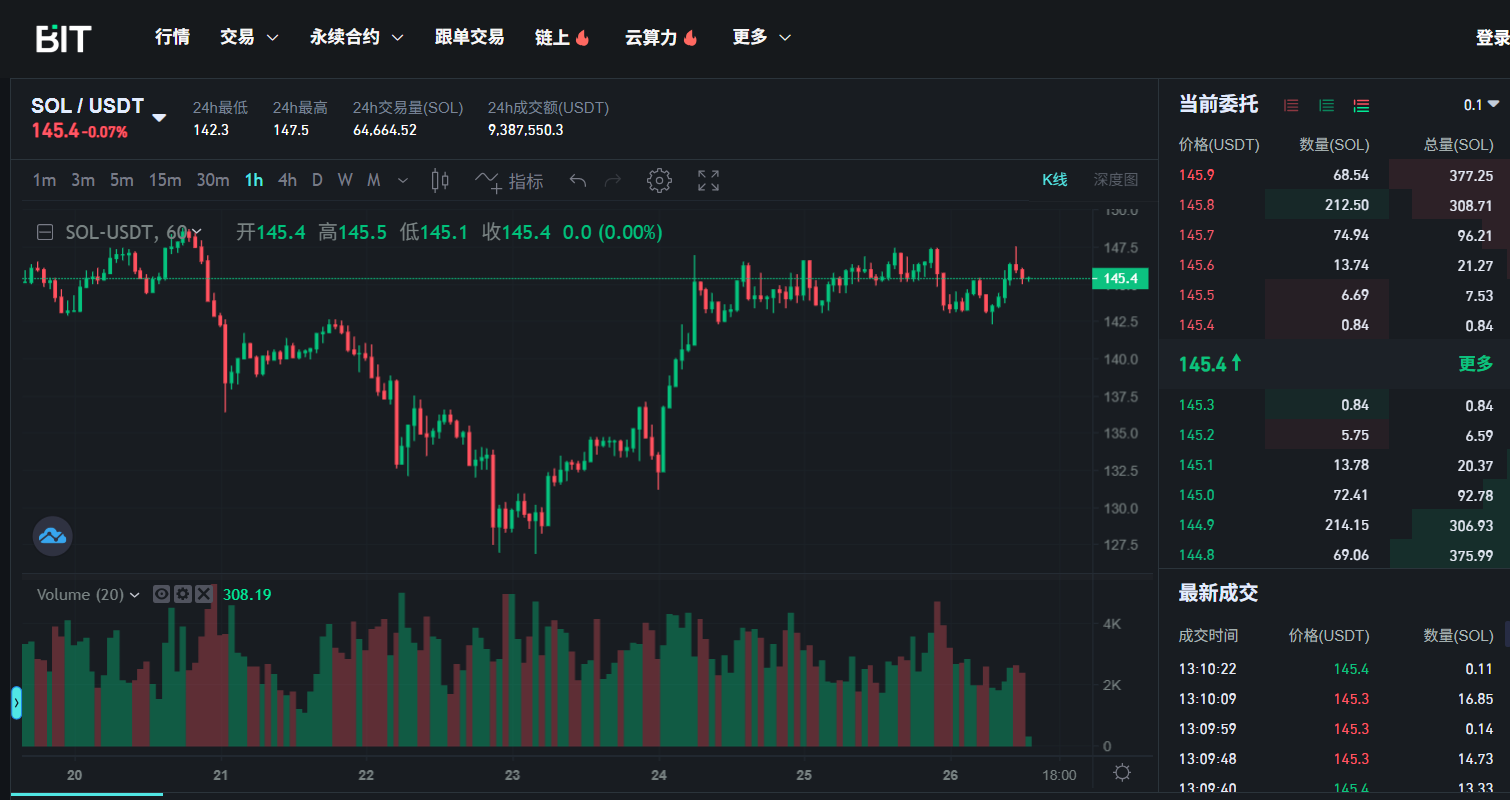The height and width of the screenshot is (800, 1510).
Task: Open the axis settings gear at chart corner
Action: (x=1122, y=773)
